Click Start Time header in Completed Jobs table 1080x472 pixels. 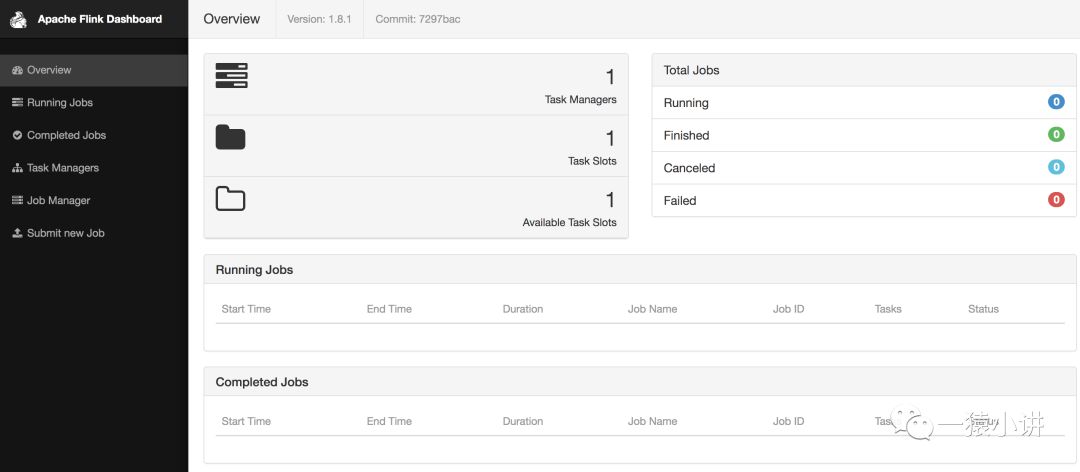click(x=246, y=421)
